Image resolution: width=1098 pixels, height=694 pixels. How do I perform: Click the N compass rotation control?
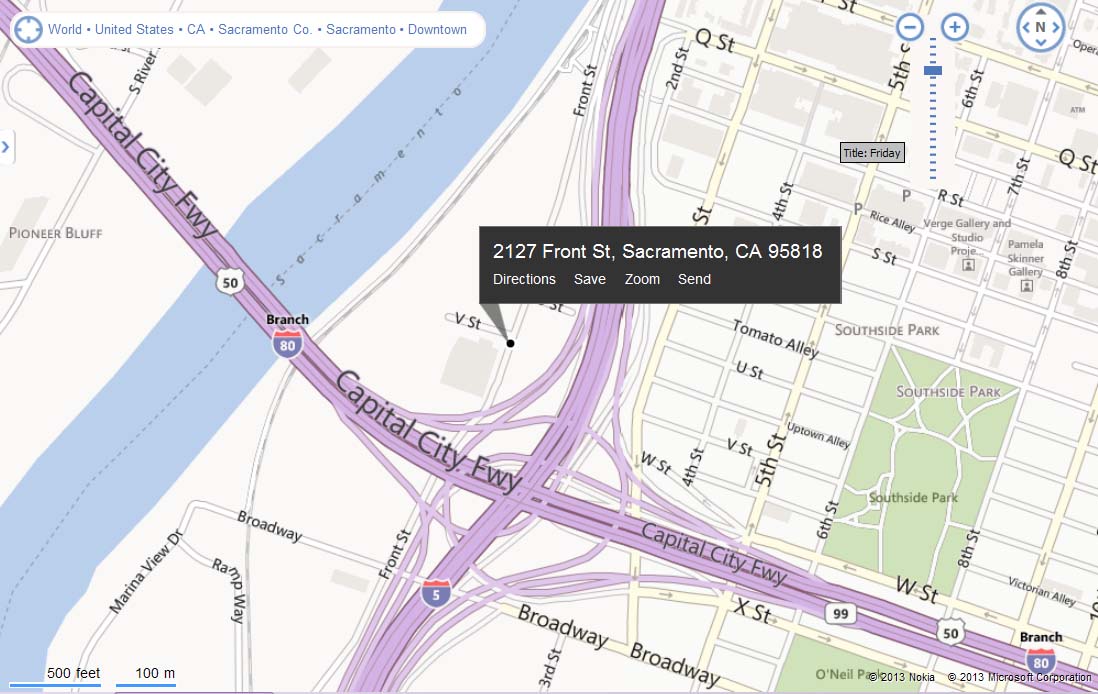coord(1041,27)
